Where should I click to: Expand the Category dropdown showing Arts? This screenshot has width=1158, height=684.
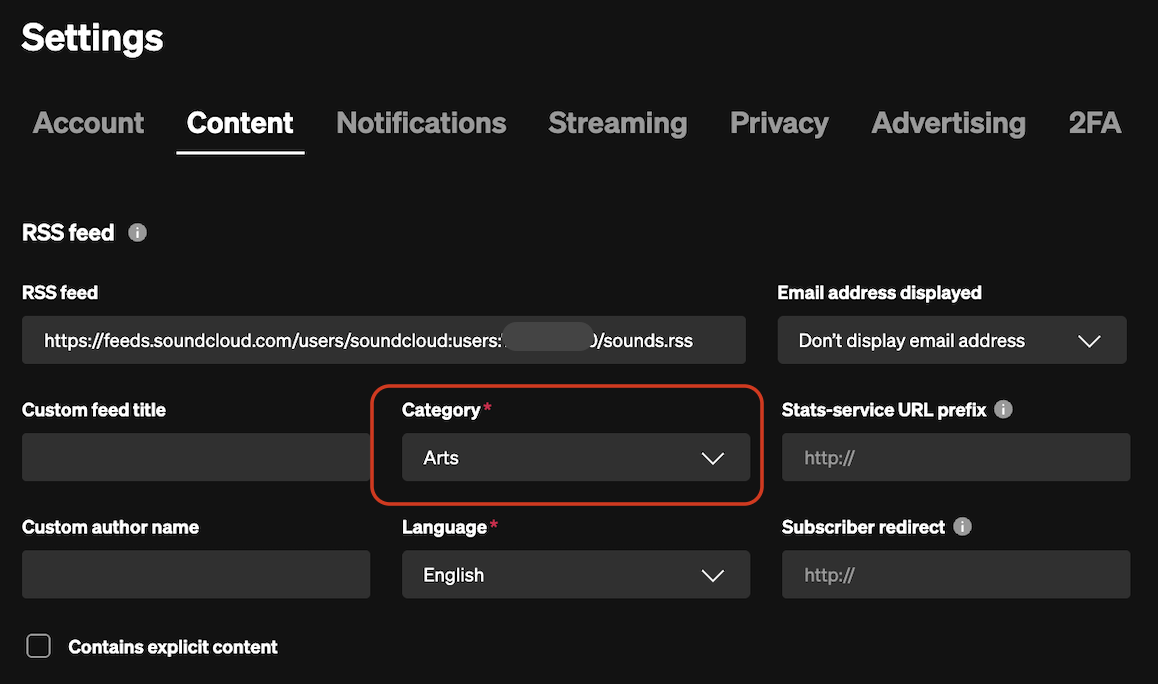point(575,458)
